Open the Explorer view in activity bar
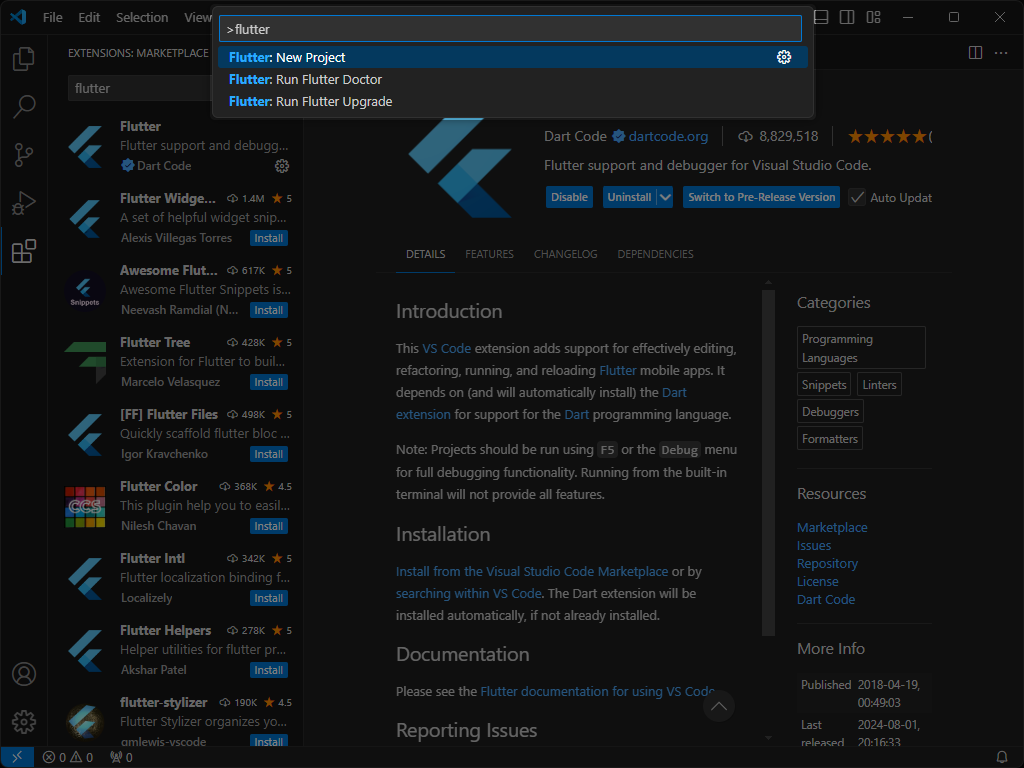Image resolution: width=1024 pixels, height=768 pixels. 24,59
